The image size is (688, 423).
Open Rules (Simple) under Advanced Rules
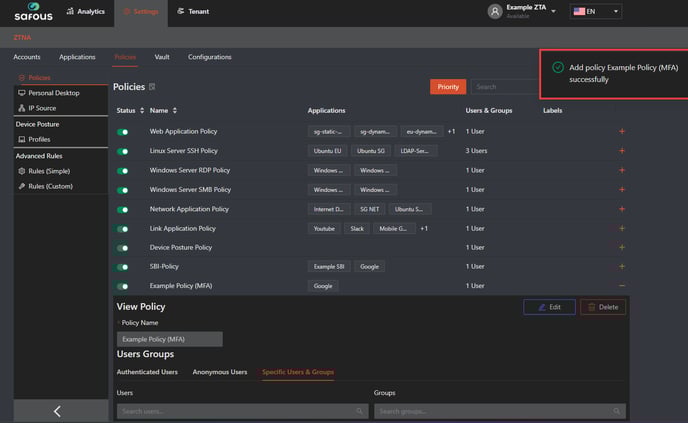[x=49, y=171]
